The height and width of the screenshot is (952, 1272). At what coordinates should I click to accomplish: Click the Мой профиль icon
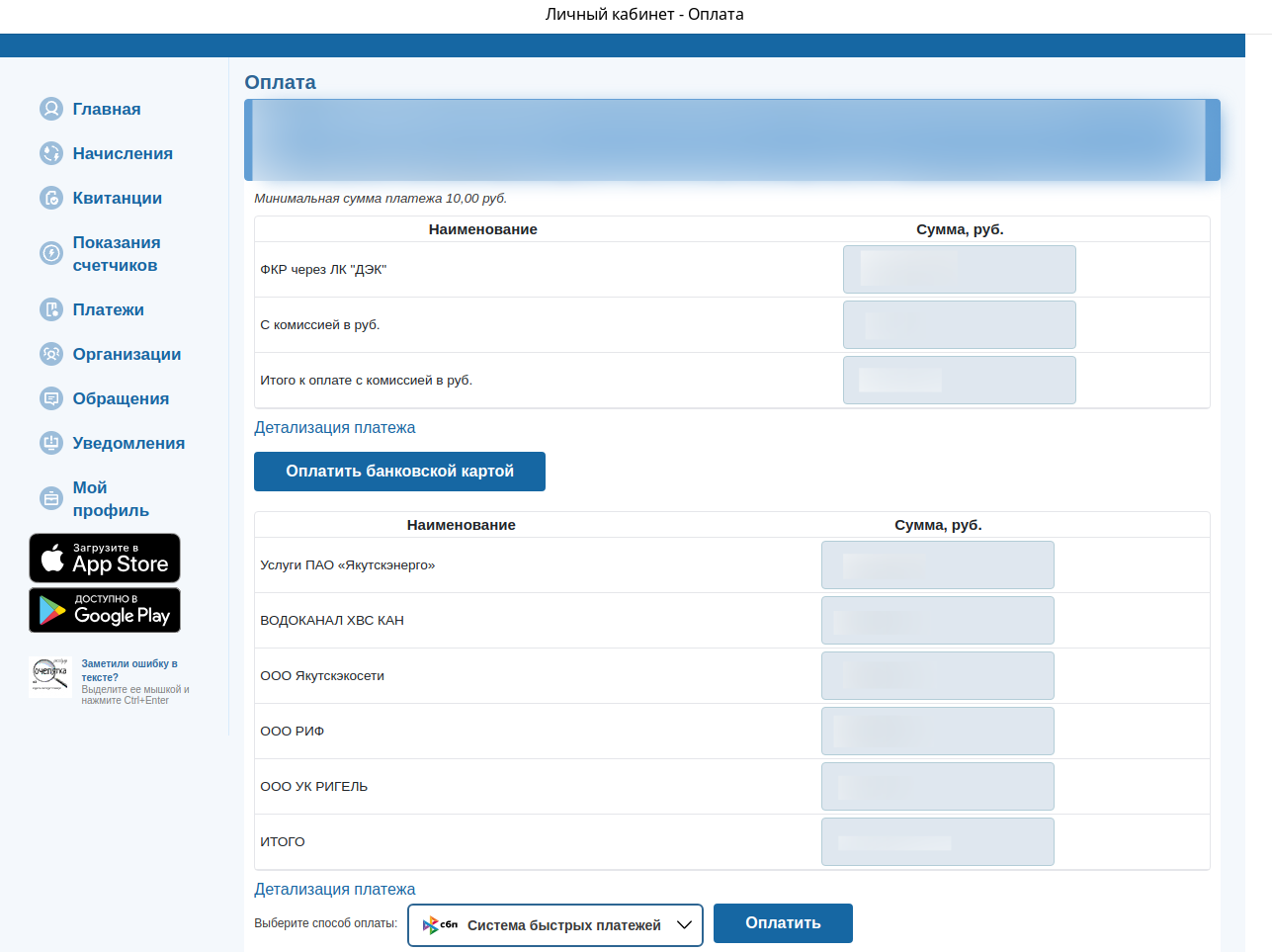pyautogui.click(x=51, y=498)
